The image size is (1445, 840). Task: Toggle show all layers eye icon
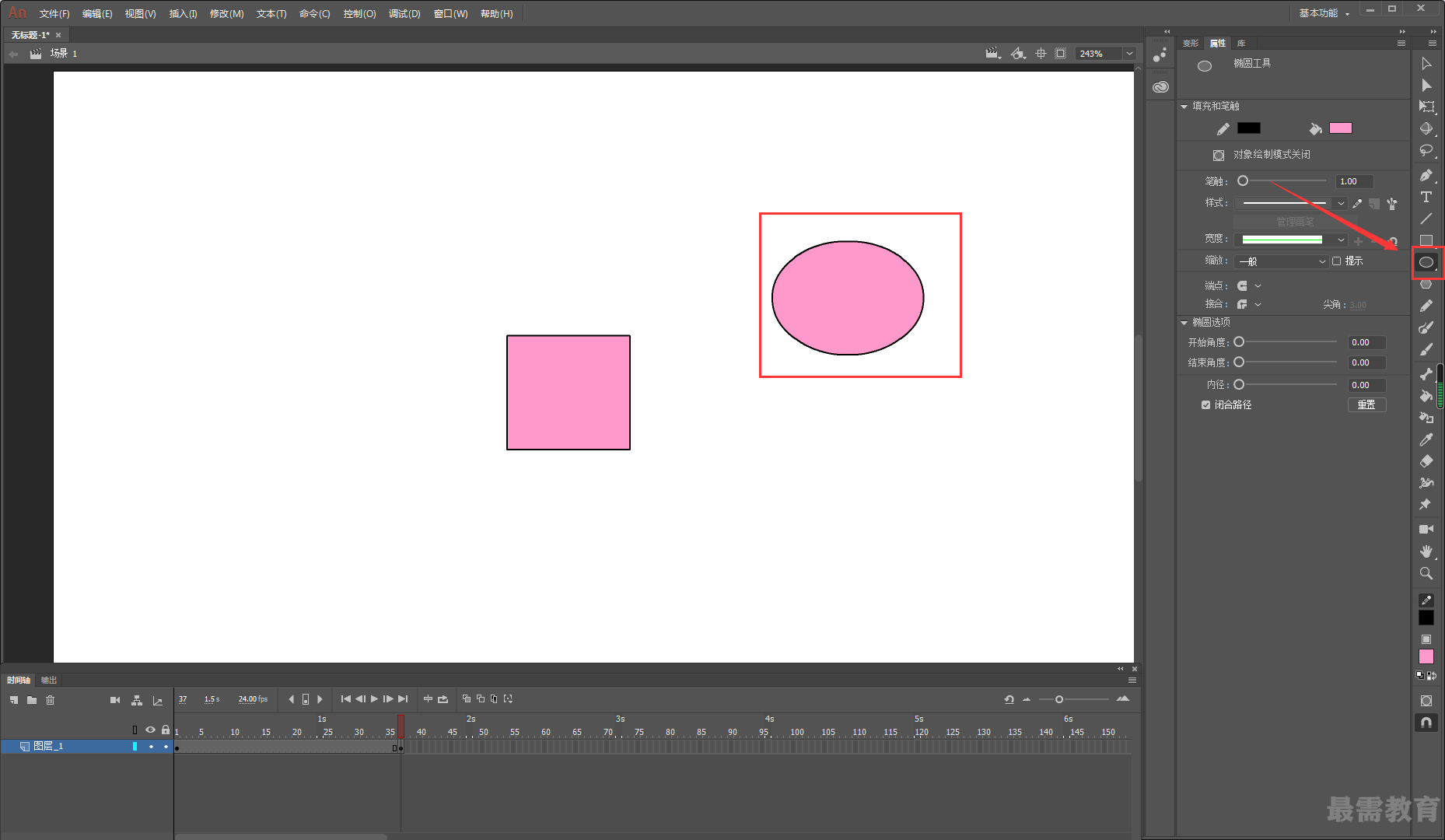[150, 730]
